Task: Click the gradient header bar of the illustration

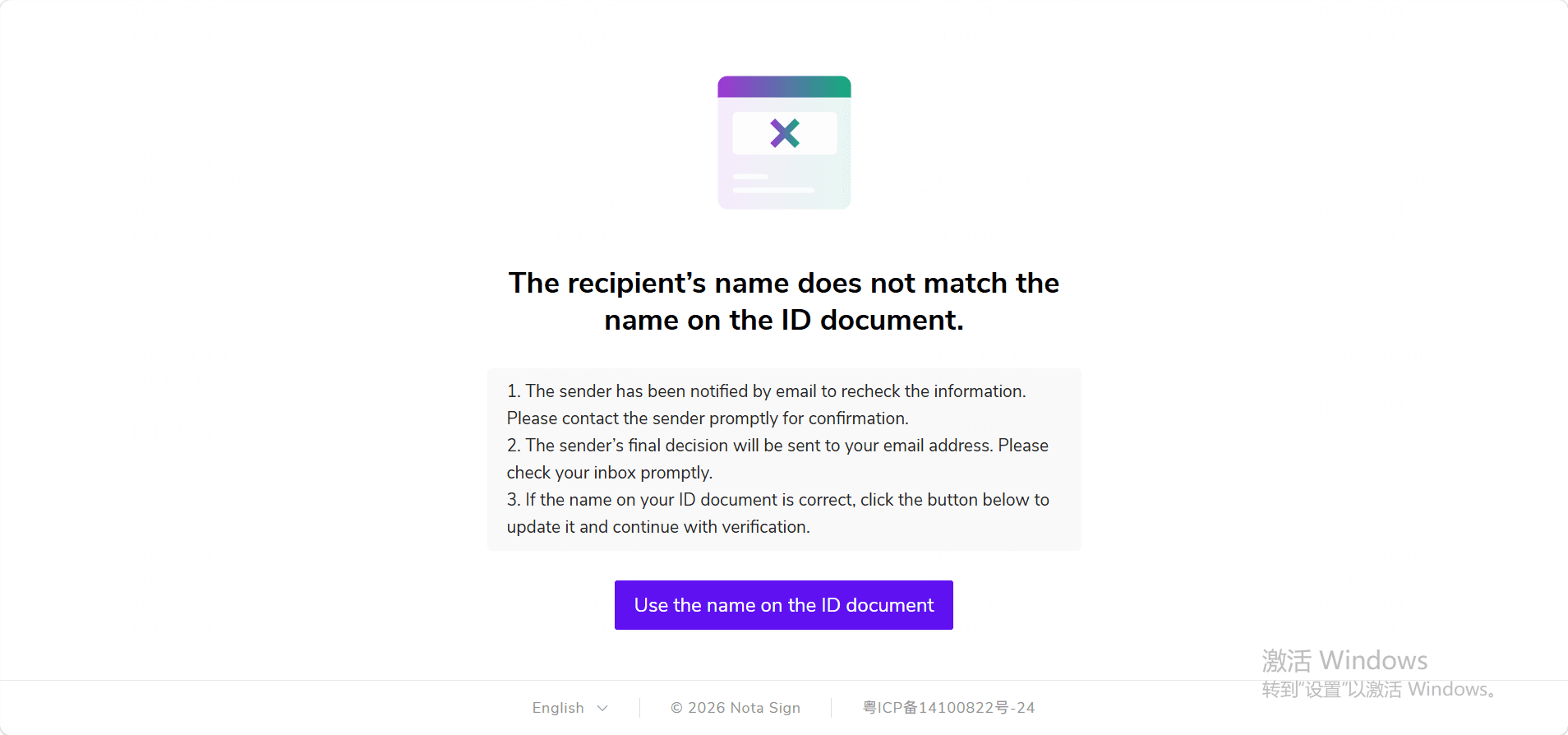Action: tap(784, 86)
